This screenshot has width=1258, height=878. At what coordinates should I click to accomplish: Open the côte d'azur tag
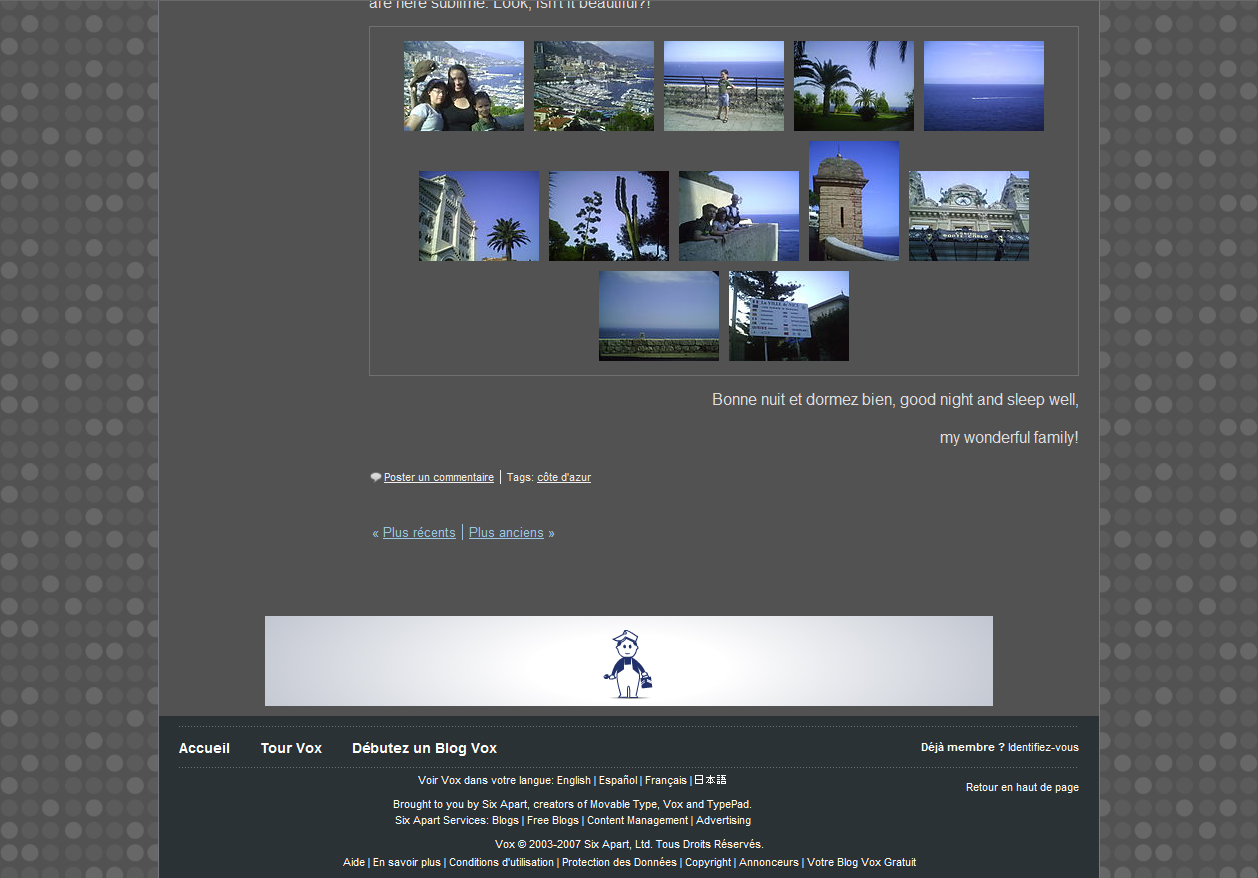click(x=564, y=478)
